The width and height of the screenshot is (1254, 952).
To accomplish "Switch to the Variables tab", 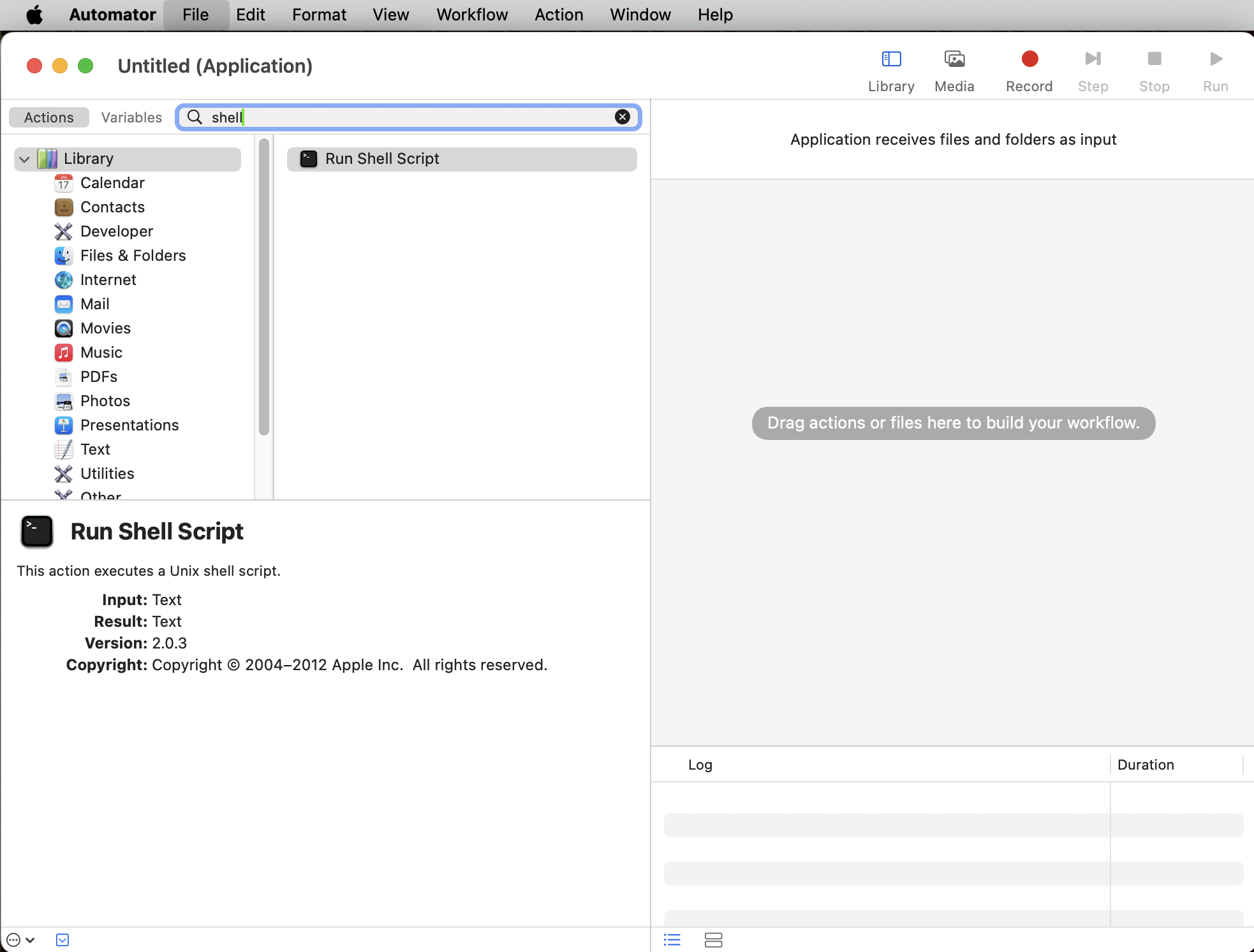I will [x=131, y=117].
